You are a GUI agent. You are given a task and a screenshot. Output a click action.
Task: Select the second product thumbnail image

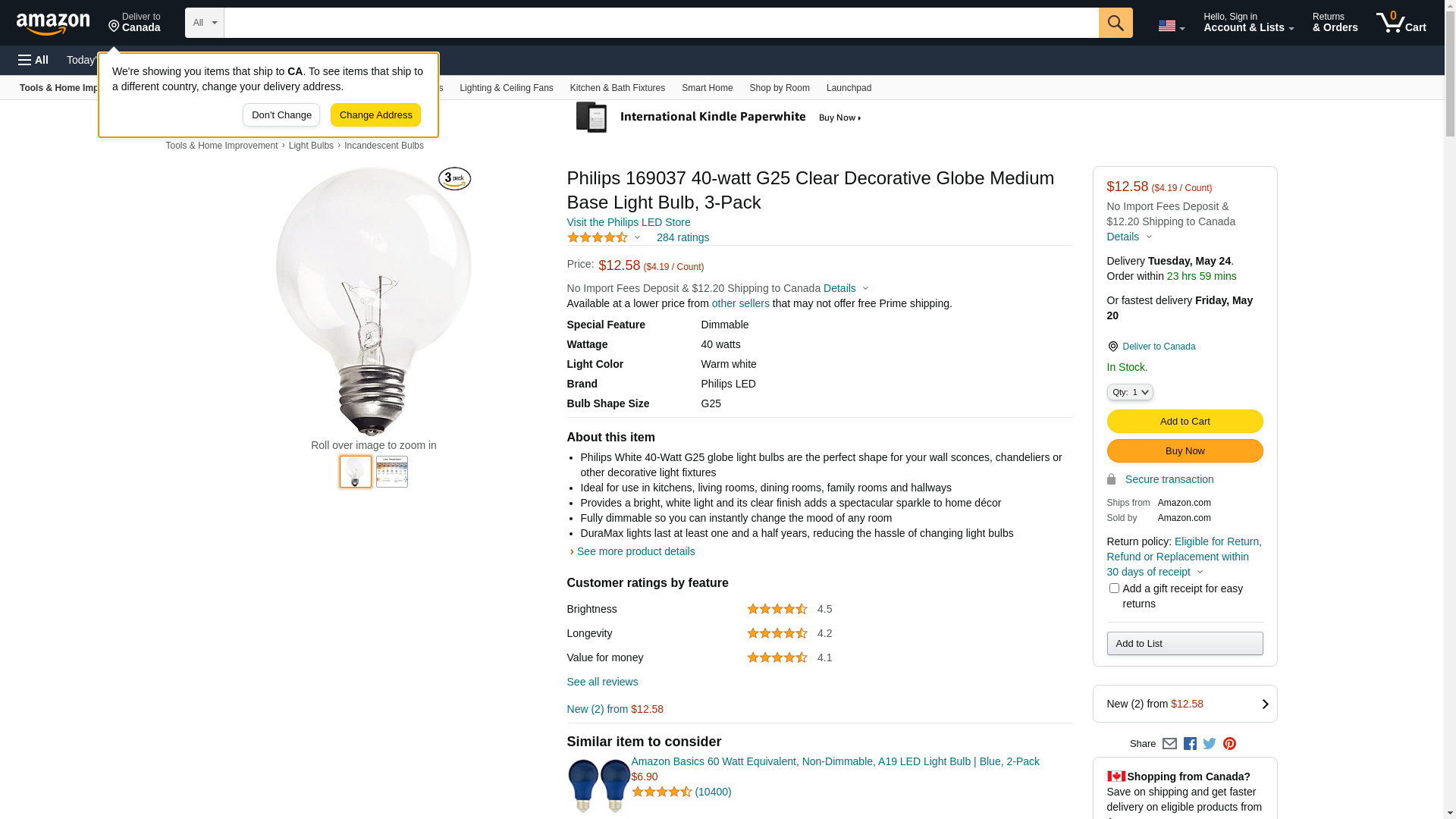(392, 472)
